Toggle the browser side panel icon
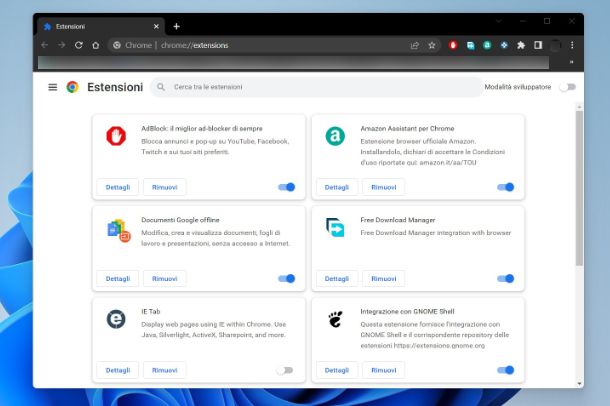This screenshot has height=406, width=610. tap(538, 45)
